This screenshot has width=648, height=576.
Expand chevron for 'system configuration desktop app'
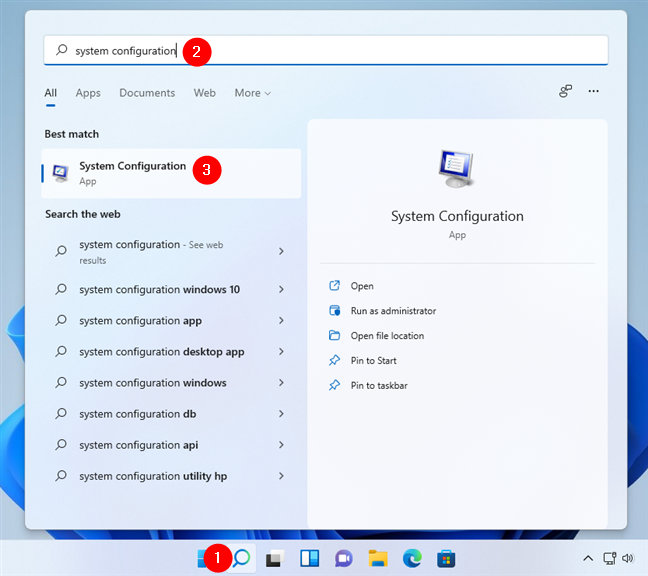point(281,352)
